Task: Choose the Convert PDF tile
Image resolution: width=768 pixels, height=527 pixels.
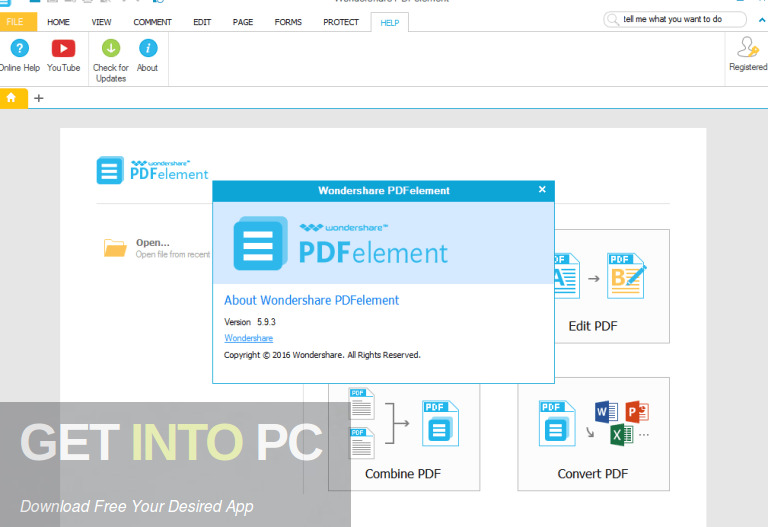Action: click(x=593, y=434)
